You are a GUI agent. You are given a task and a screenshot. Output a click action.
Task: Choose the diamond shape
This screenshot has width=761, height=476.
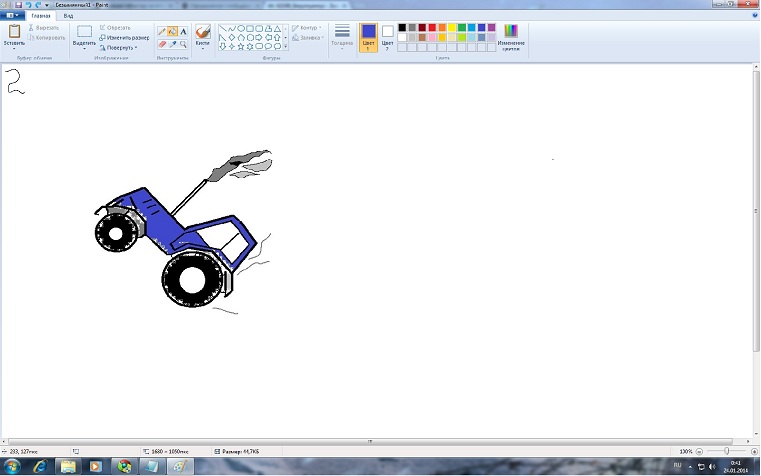[x=232, y=37]
